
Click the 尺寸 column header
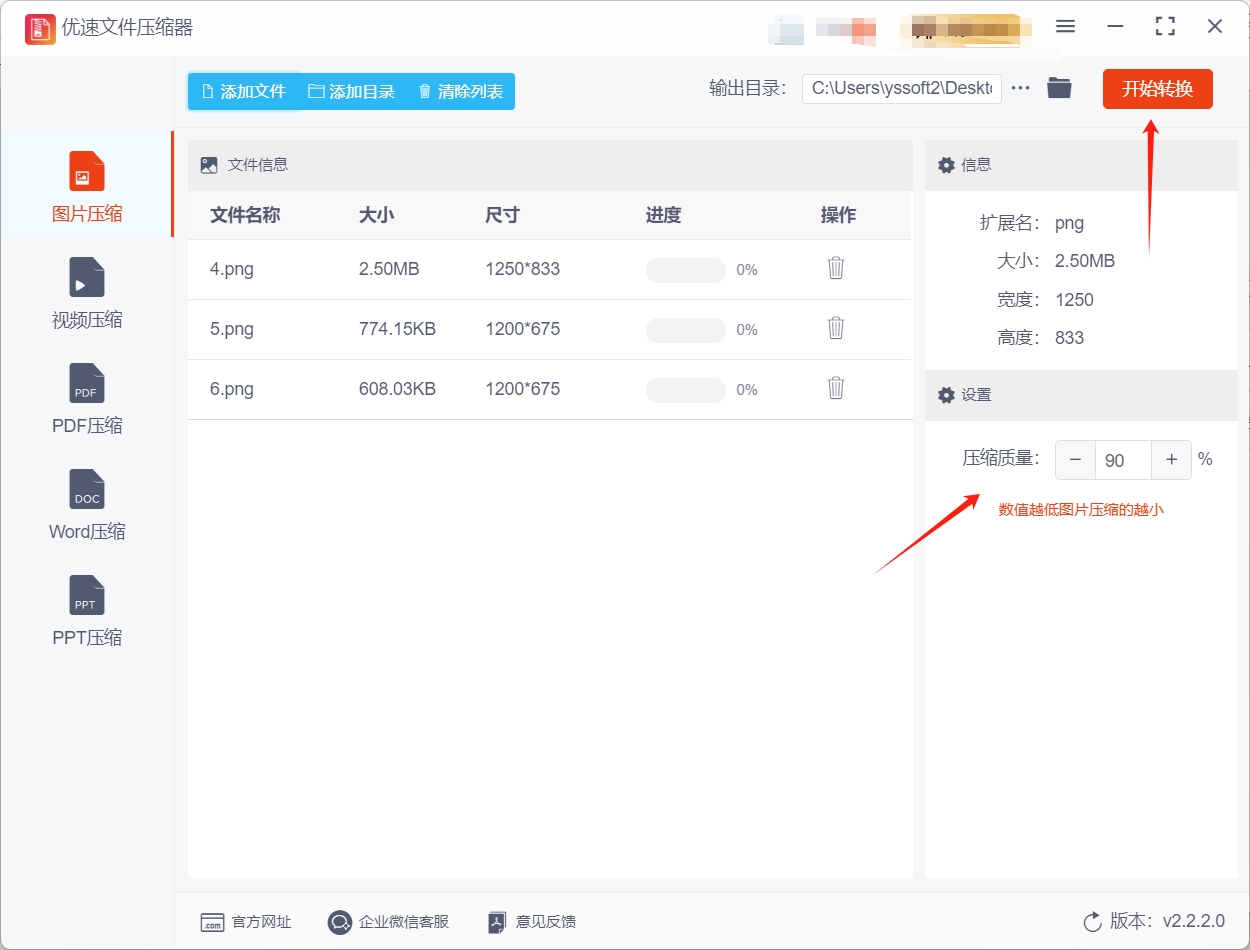502,215
